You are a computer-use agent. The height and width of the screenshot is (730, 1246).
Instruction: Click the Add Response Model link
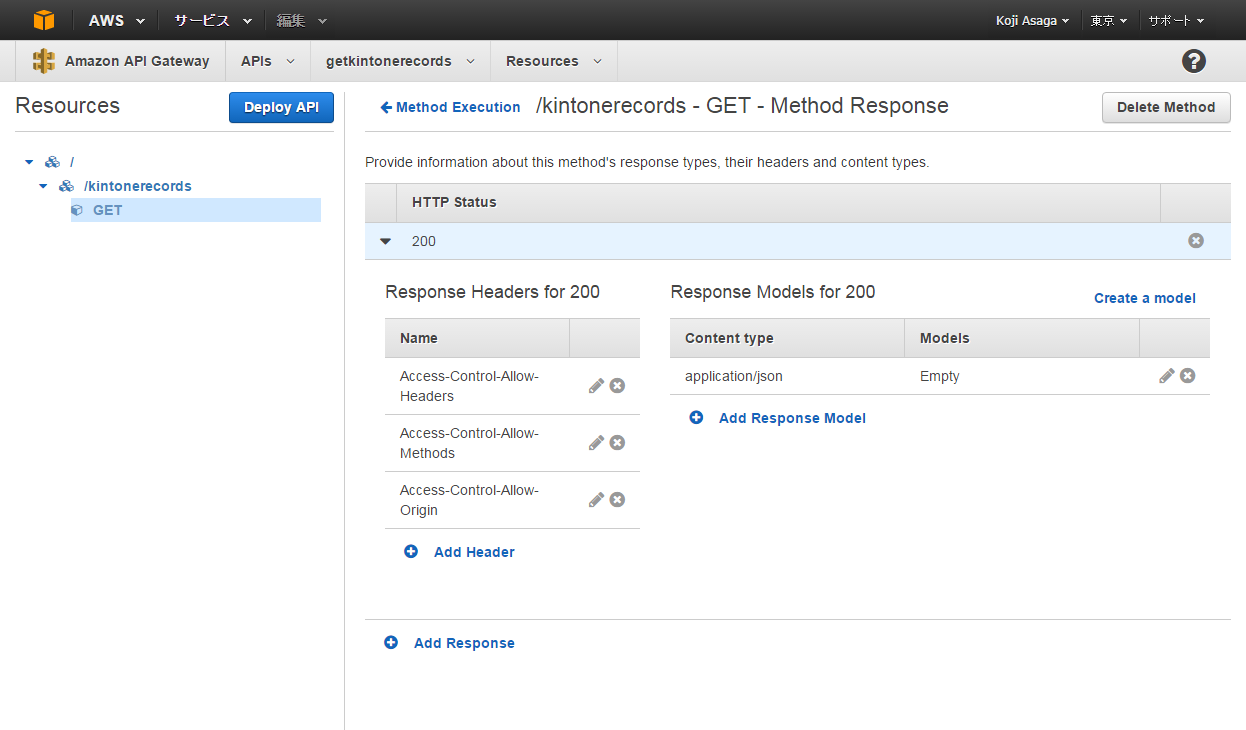click(x=791, y=417)
